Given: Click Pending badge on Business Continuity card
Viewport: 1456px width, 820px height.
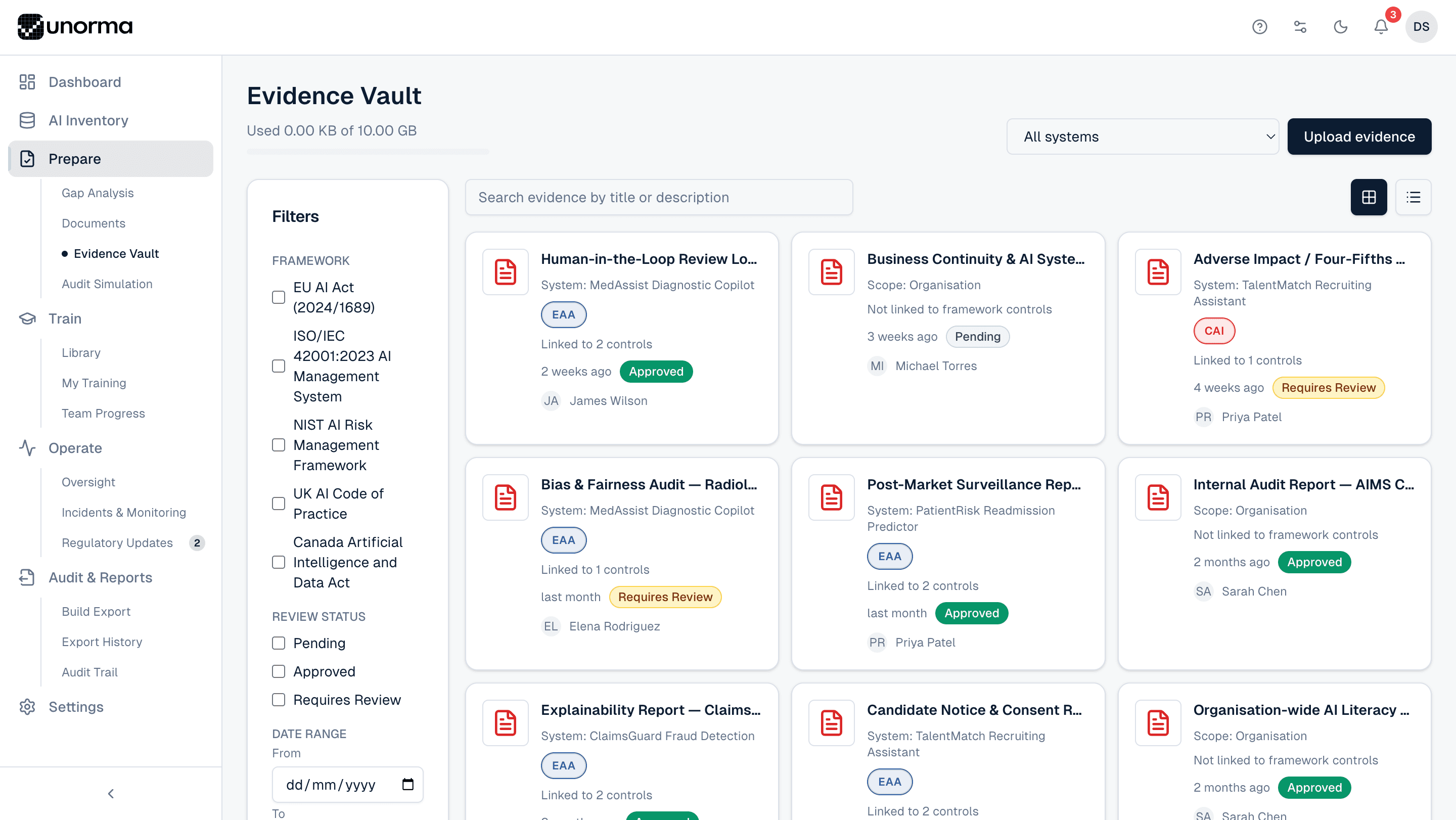Looking at the screenshot, I should click(x=977, y=336).
